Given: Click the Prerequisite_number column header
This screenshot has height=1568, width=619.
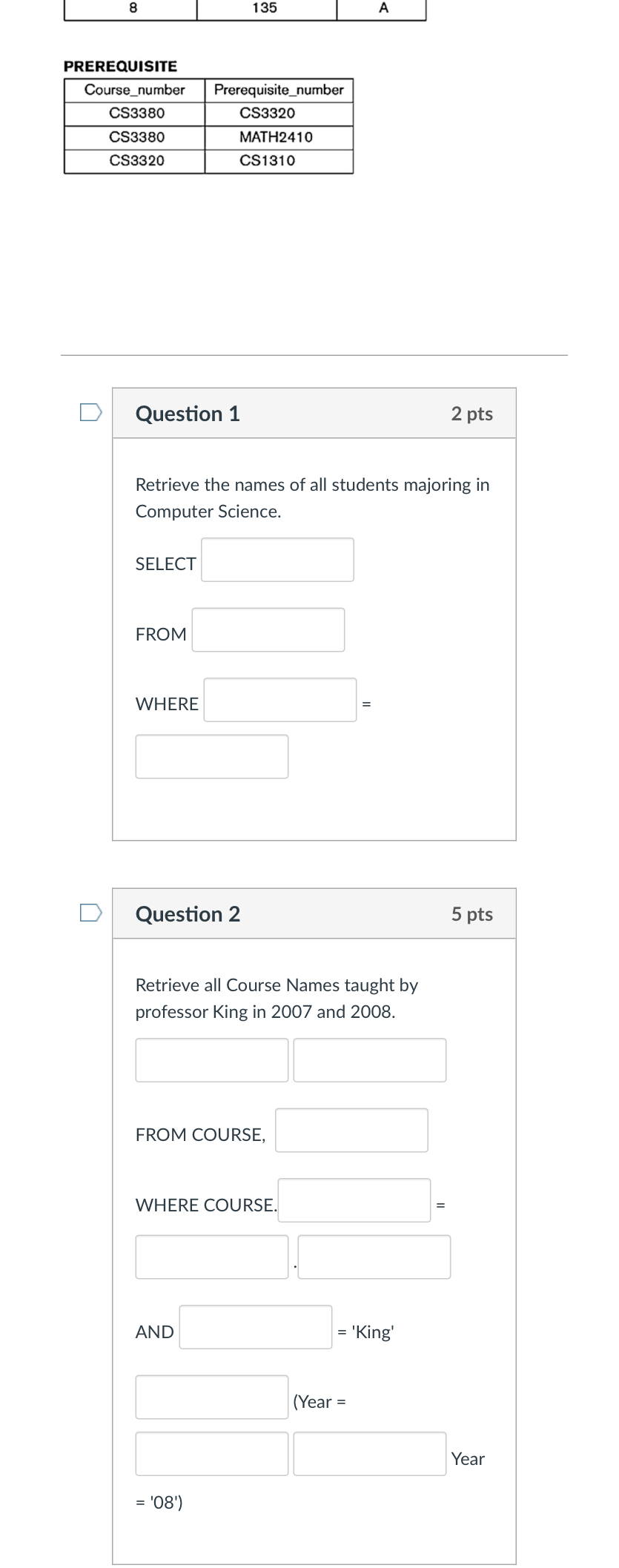Looking at the screenshot, I should (x=279, y=90).
